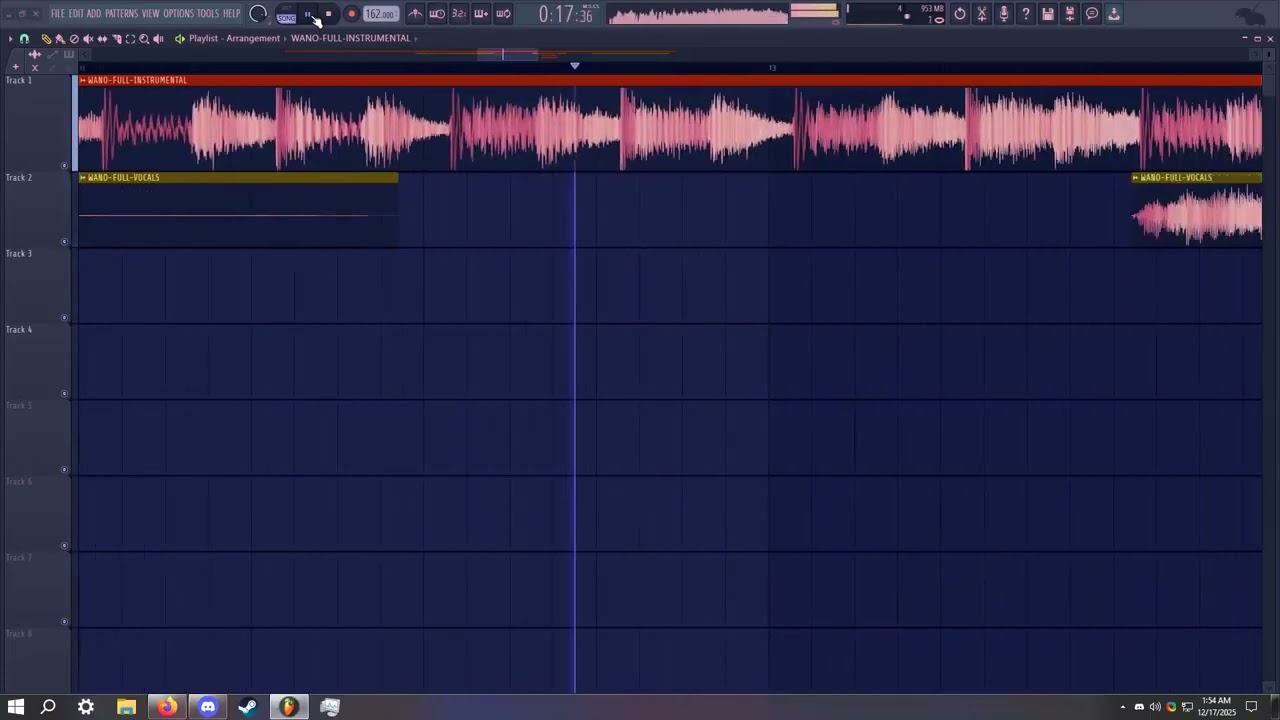Toggle PAT/SONG mode switch

coord(287,14)
